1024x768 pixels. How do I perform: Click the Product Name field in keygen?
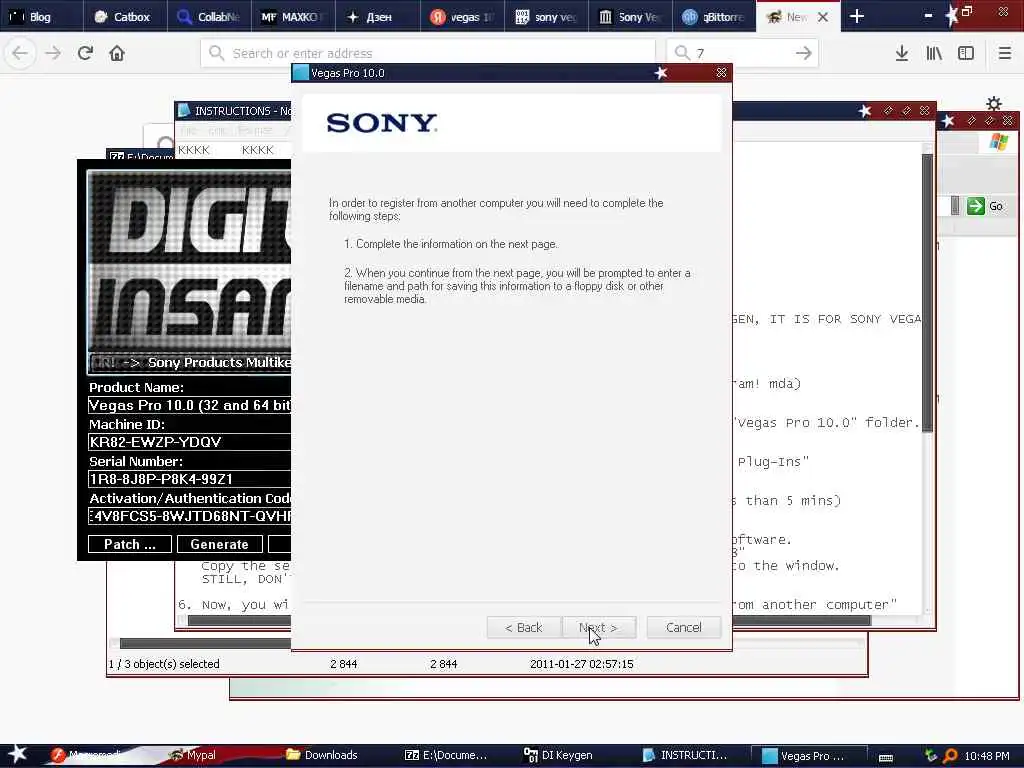coord(189,406)
